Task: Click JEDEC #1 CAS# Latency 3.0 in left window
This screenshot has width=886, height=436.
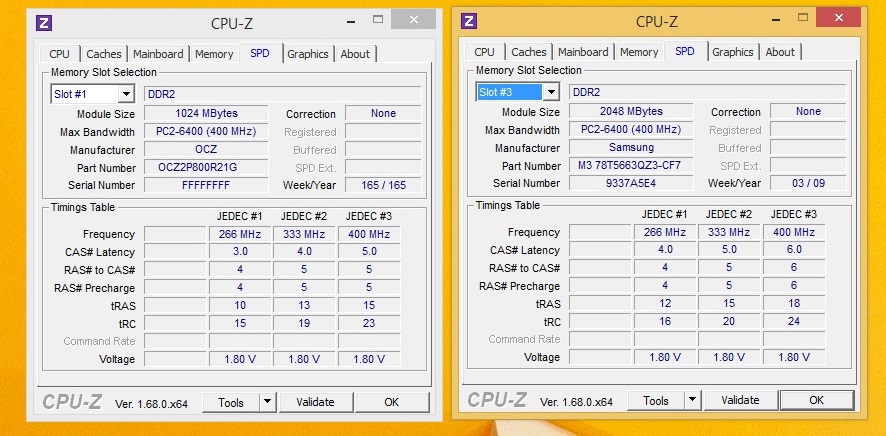Action: [x=240, y=251]
